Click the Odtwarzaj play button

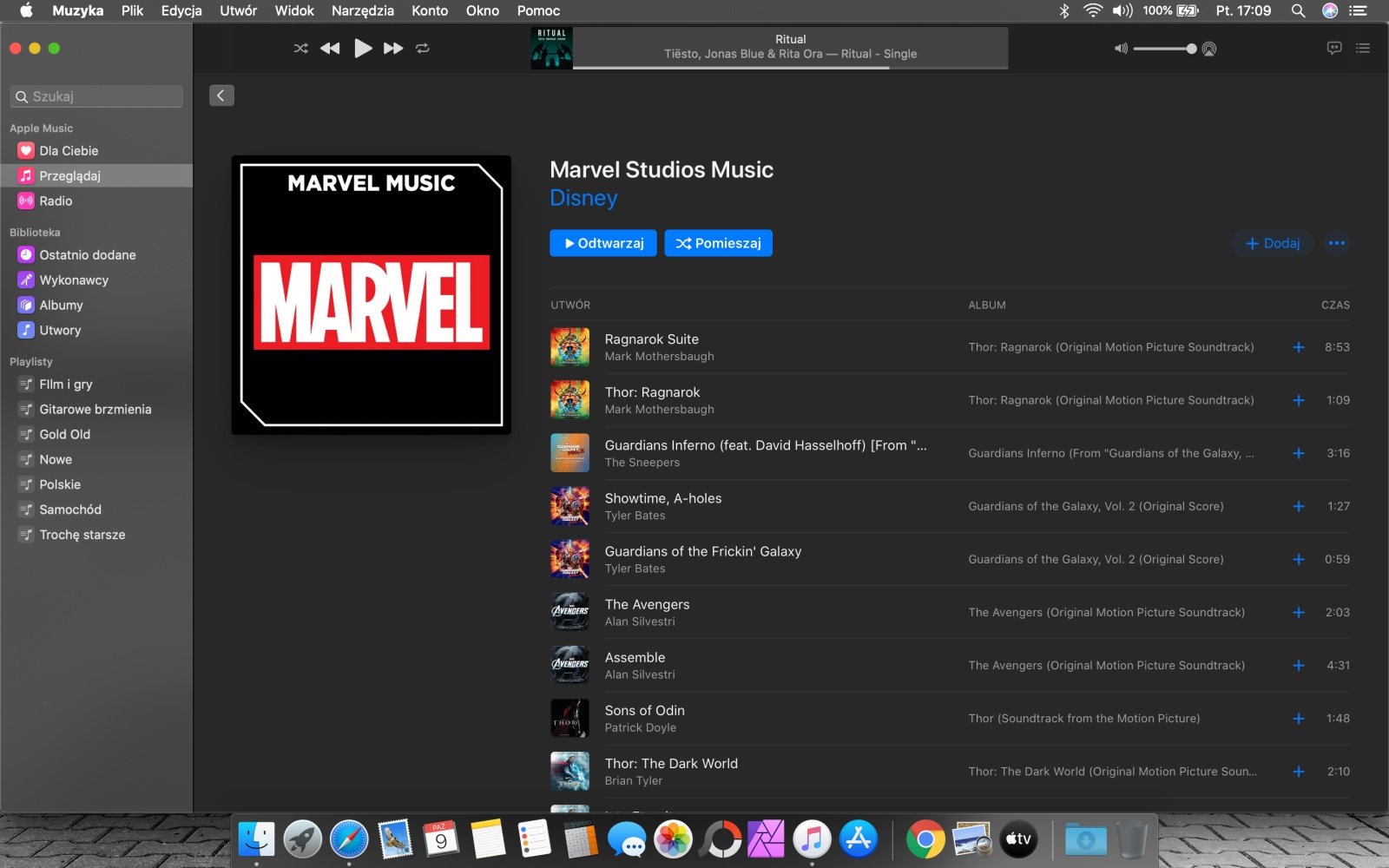(x=603, y=243)
